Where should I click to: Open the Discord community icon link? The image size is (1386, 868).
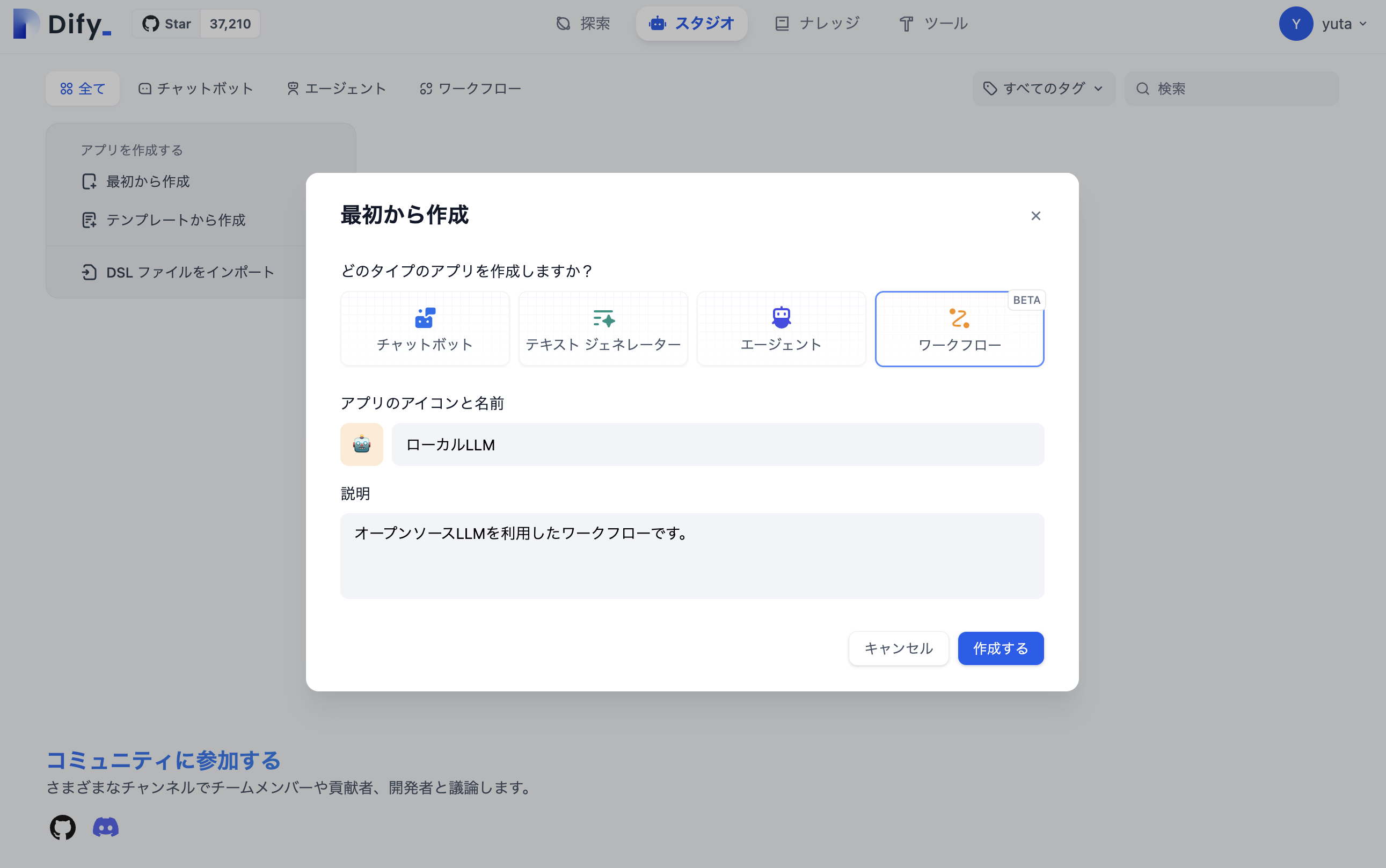[106, 827]
